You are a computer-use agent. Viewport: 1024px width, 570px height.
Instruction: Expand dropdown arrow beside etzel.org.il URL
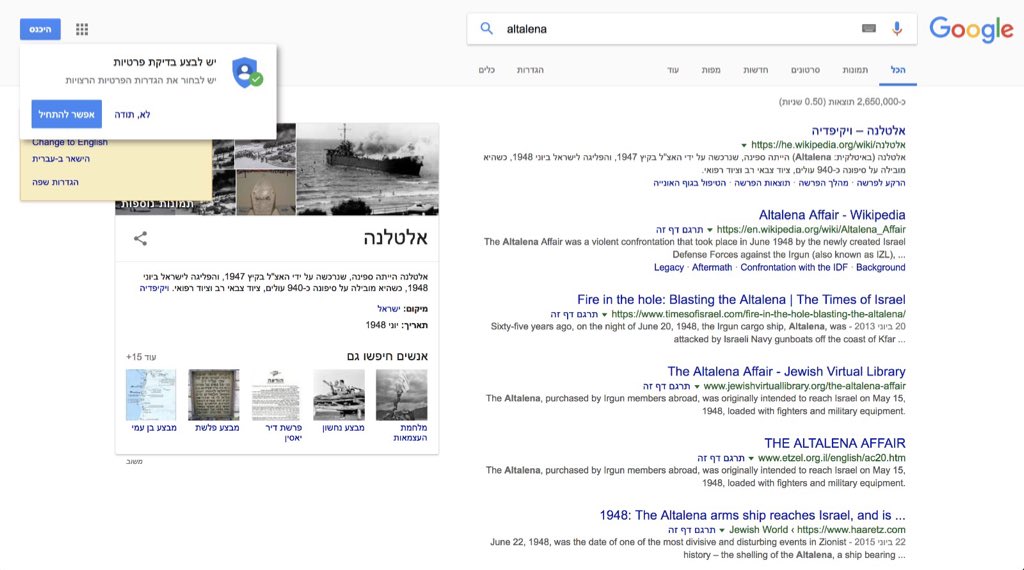[751, 458]
